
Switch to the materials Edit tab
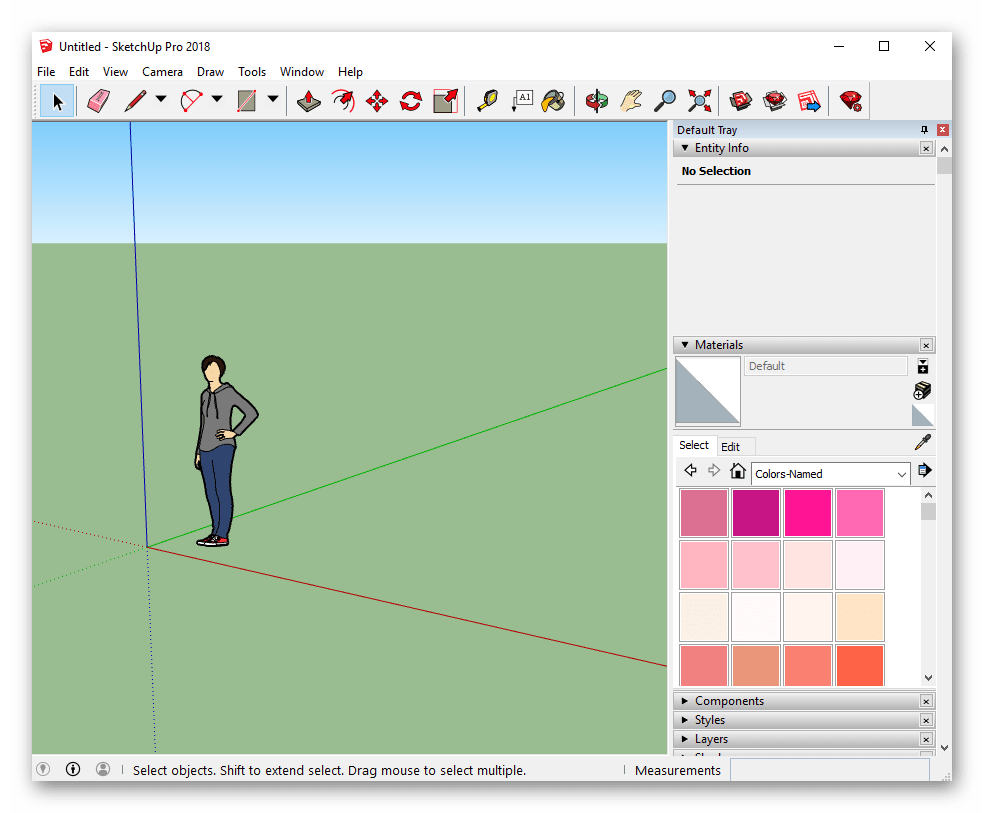(730, 447)
